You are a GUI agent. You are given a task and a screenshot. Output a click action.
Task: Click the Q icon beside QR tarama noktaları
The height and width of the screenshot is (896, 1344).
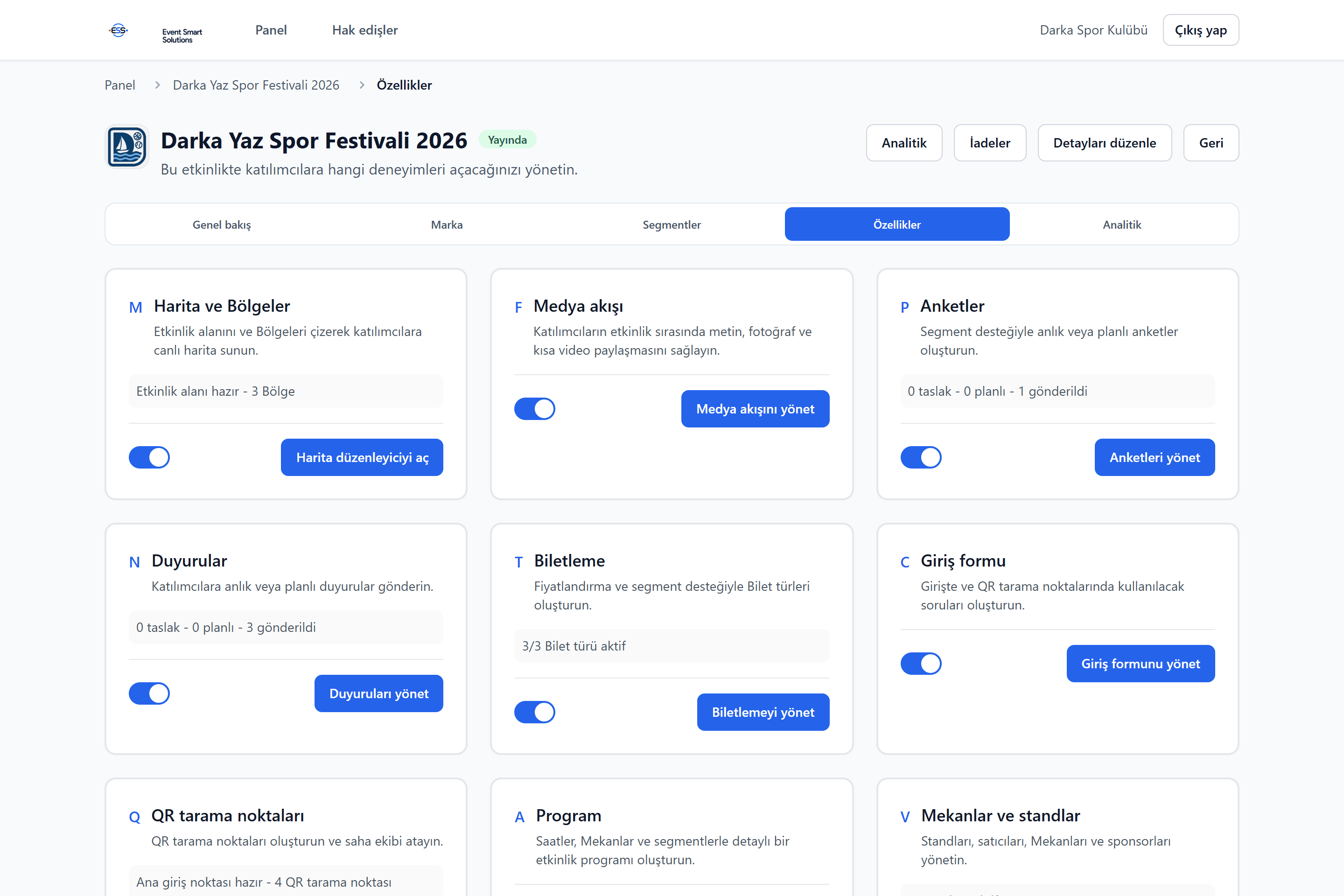(x=134, y=817)
